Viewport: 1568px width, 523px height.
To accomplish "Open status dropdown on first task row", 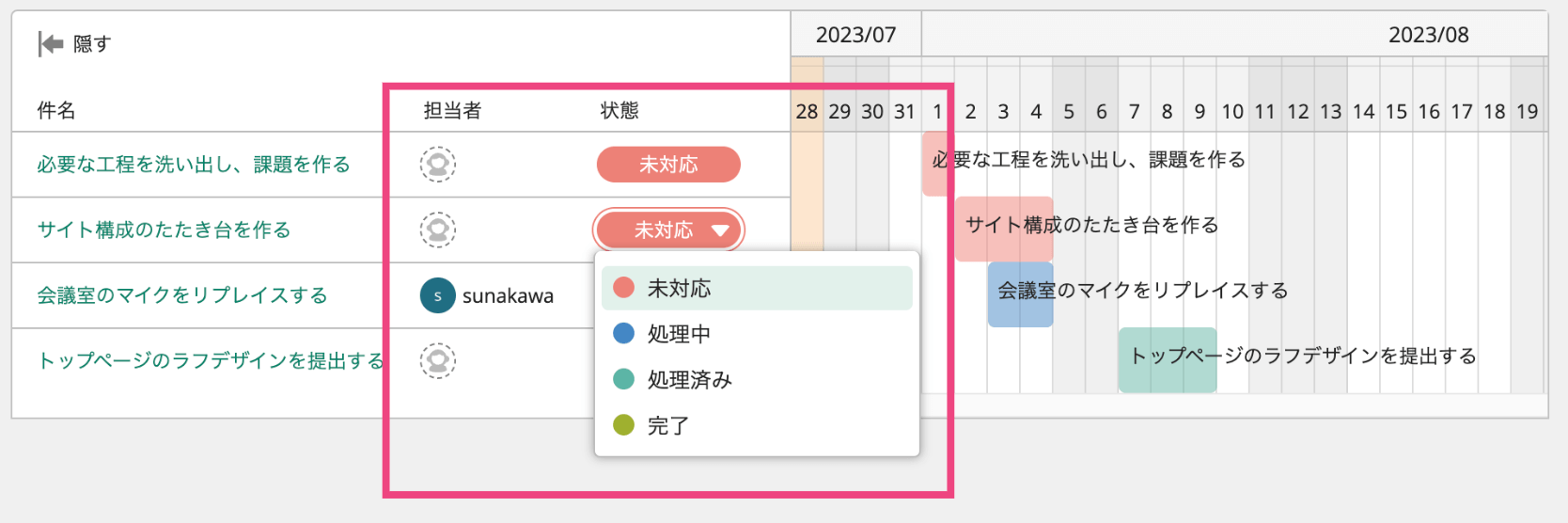I will (x=668, y=165).
